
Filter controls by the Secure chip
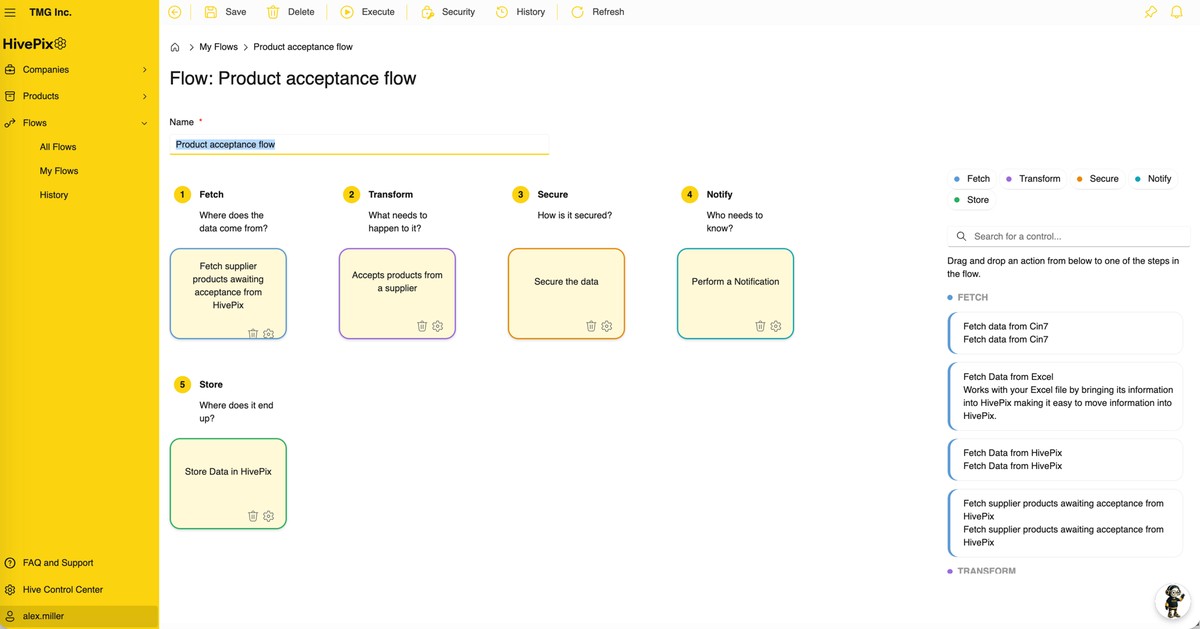click(x=1097, y=179)
